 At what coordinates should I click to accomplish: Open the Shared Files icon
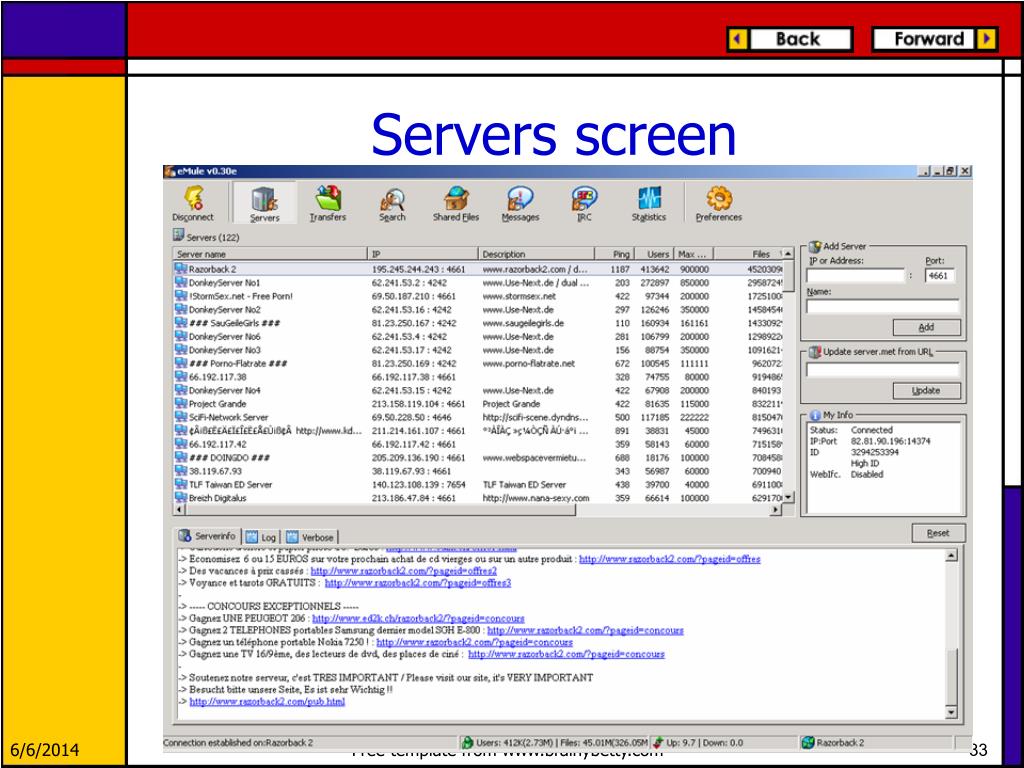[x=456, y=198]
